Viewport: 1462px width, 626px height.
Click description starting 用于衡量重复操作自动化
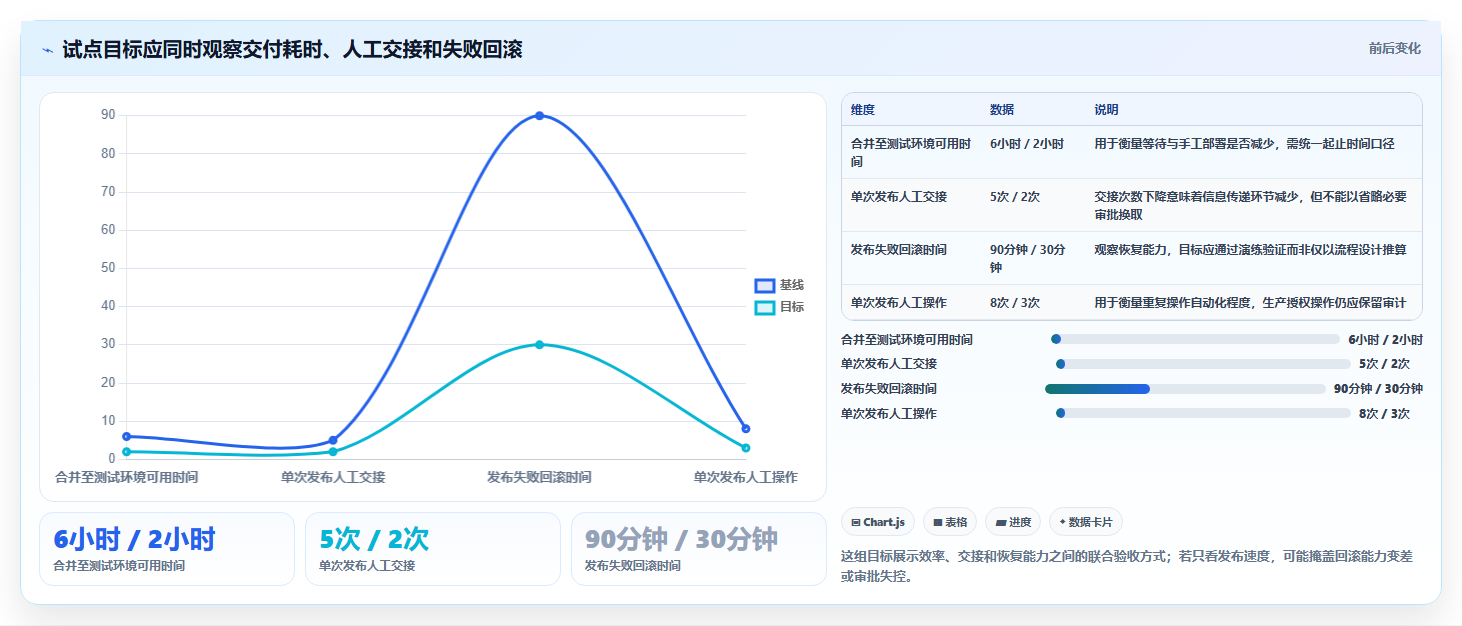click(1251, 303)
